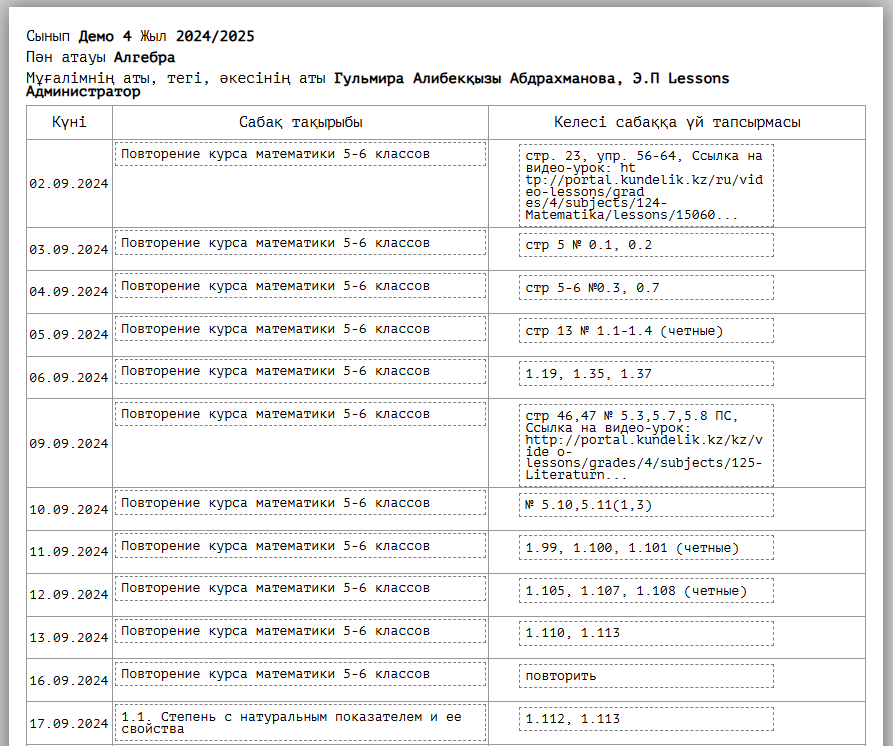
Task: Select the homework field '1.112, 1.113'
Action: 646,719
